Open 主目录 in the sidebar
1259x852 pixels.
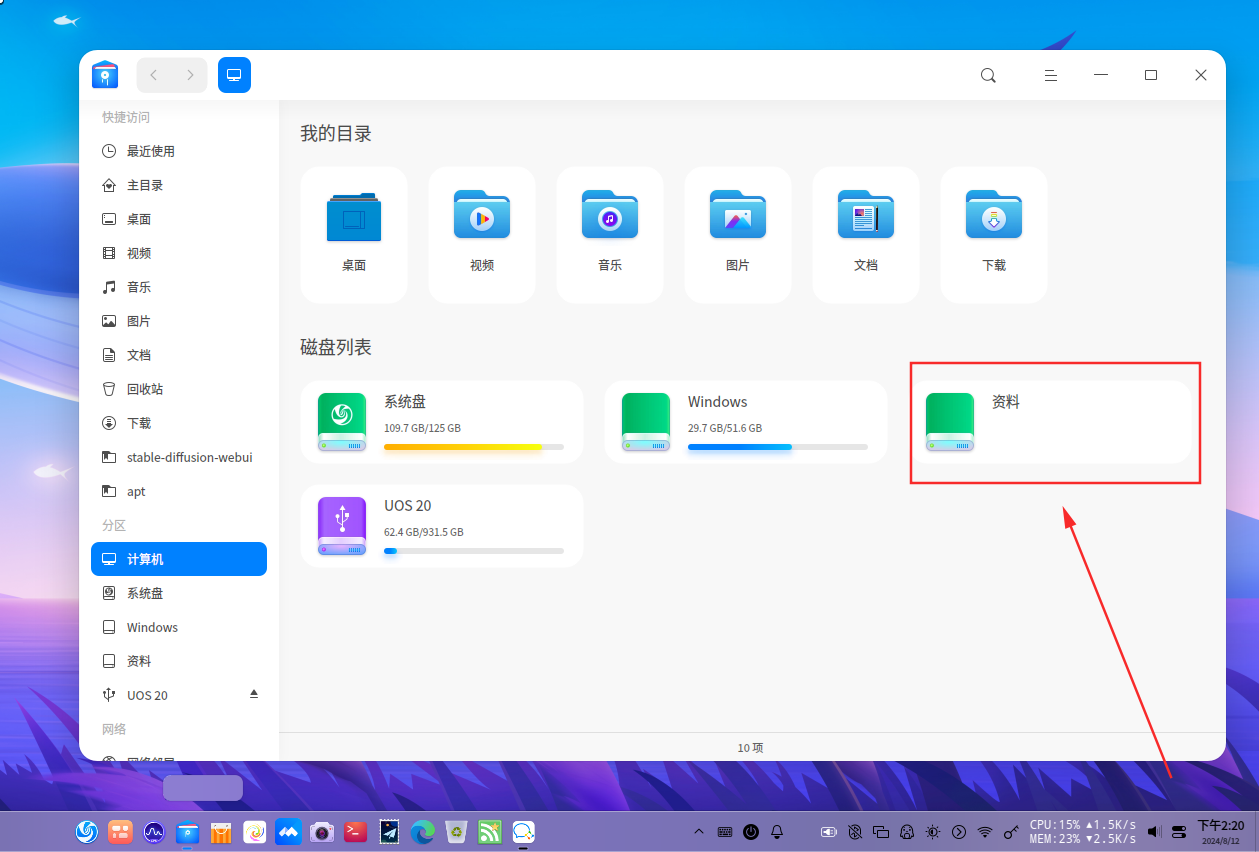pyautogui.click(x=179, y=185)
